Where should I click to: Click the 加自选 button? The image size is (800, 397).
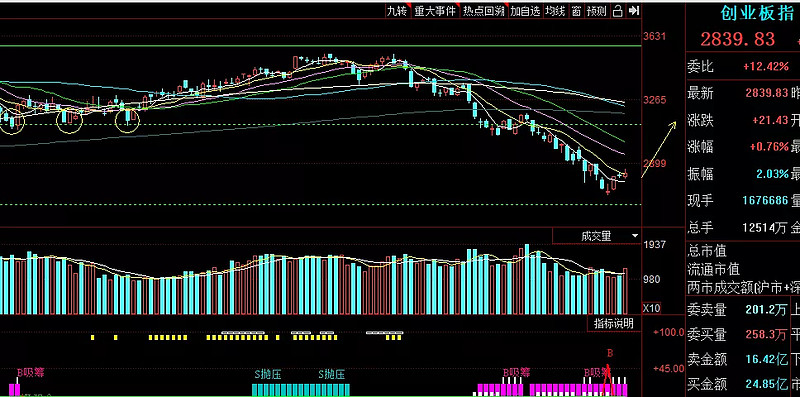coord(525,11)
